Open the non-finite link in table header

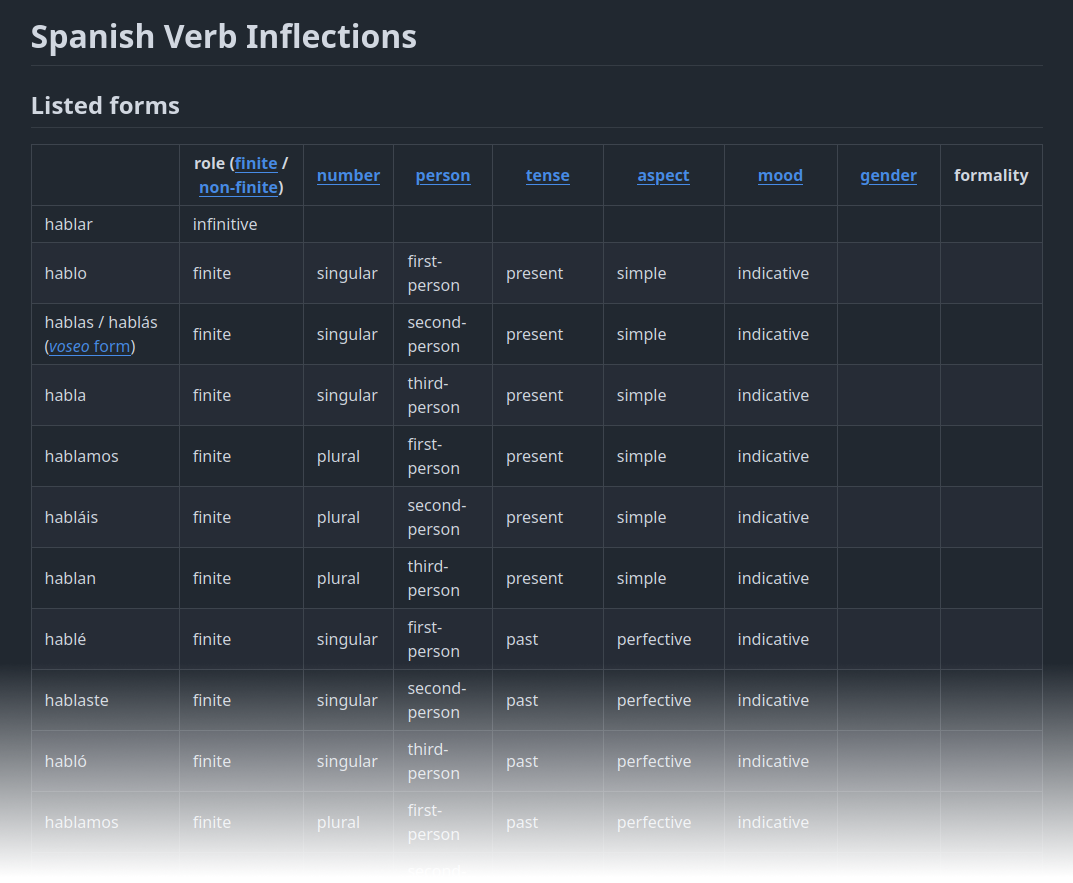(x=238, y=187)
